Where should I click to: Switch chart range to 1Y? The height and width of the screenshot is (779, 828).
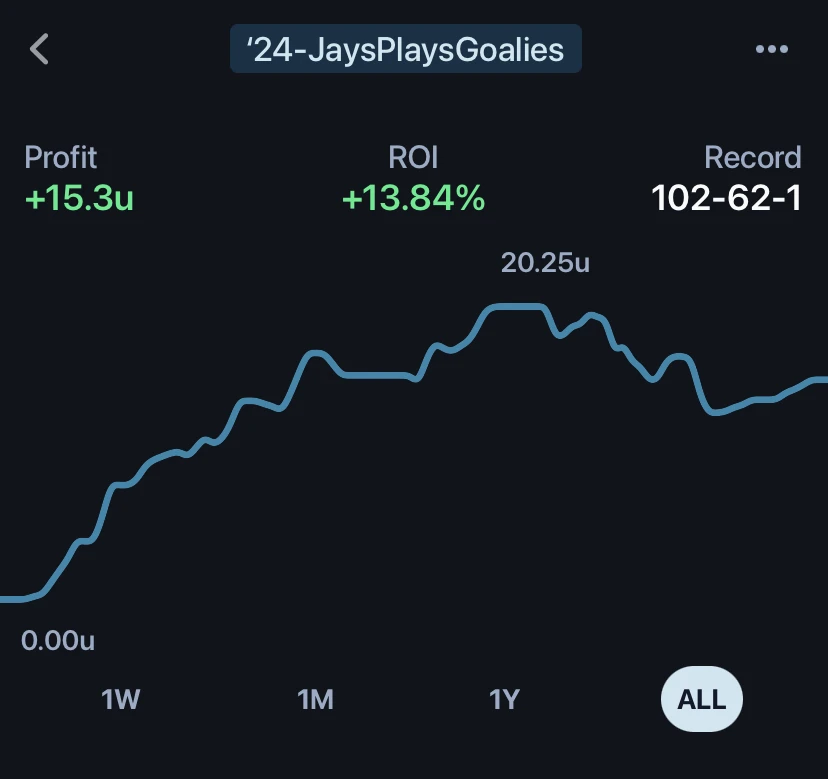[504, 699]
